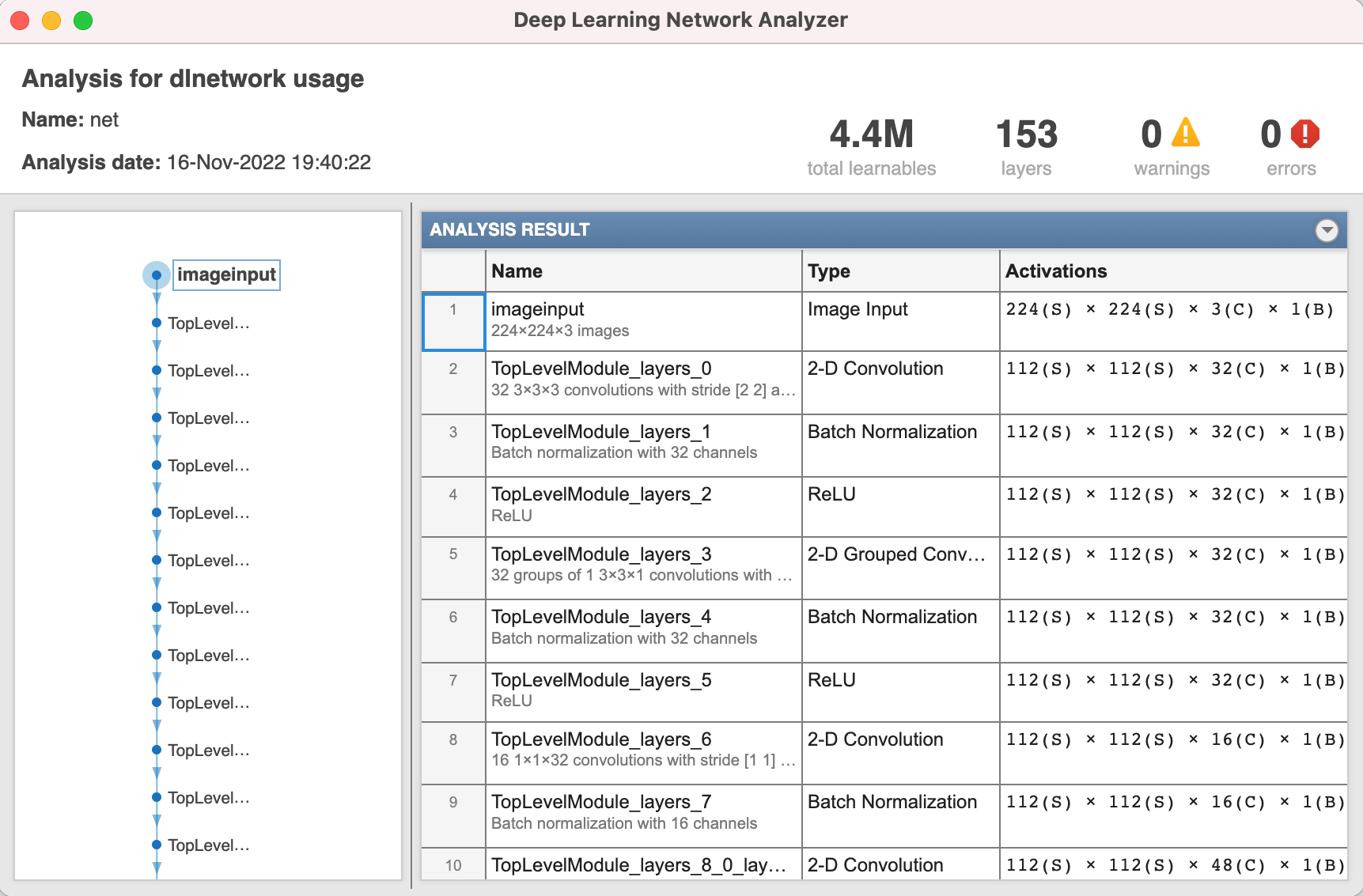The width and height of the screenshot is (1363, 896).
Task: Select the imageinput row name cell
Action: 643,321
